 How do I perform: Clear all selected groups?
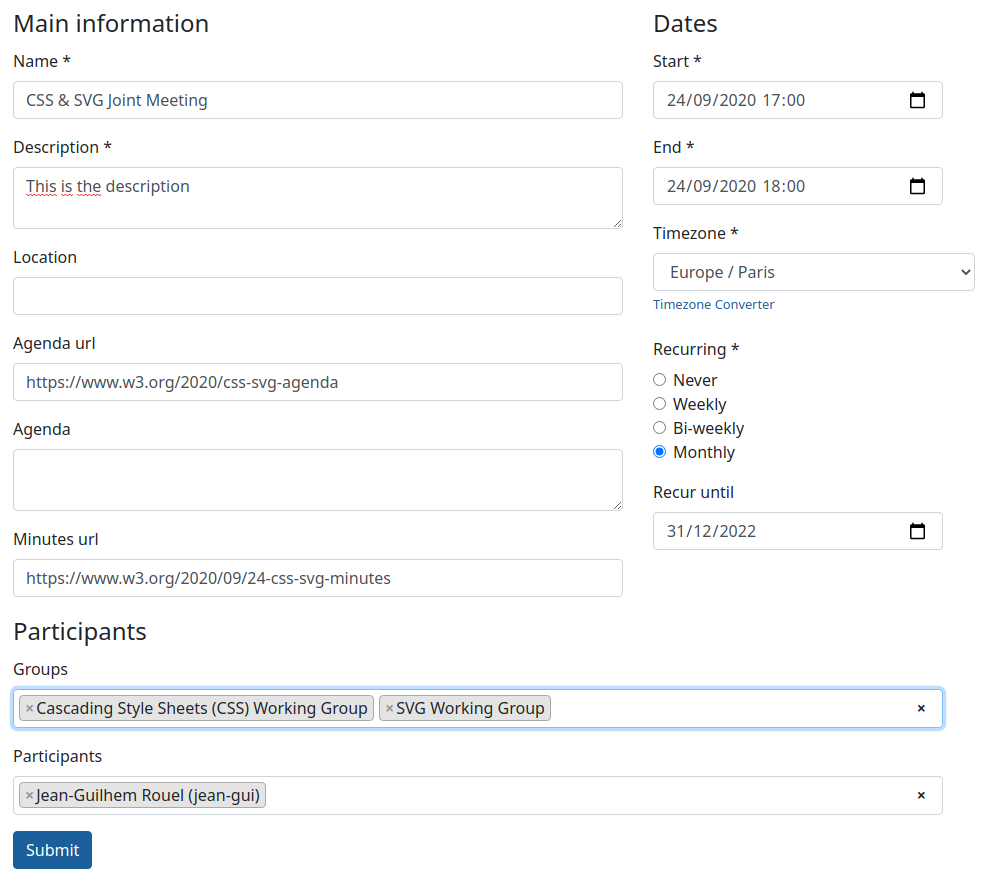pos(921,709)
